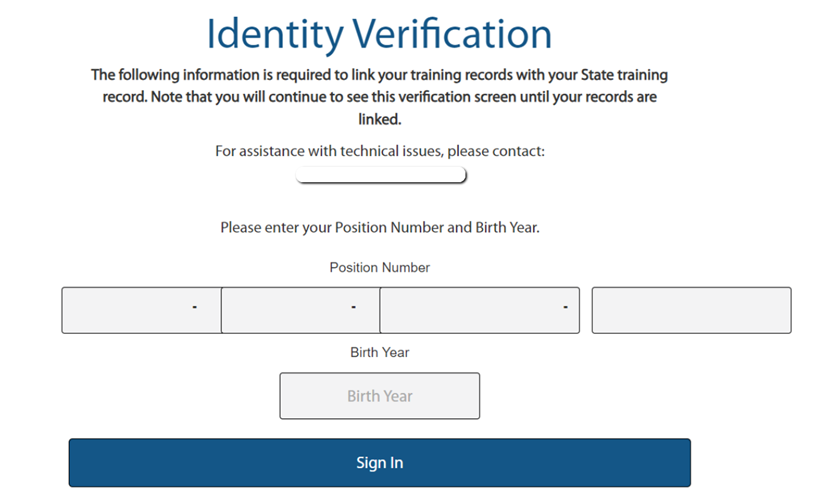The image size is (830, 504).
Task: Select the second Position Number segment field
Action: [290, 310]
